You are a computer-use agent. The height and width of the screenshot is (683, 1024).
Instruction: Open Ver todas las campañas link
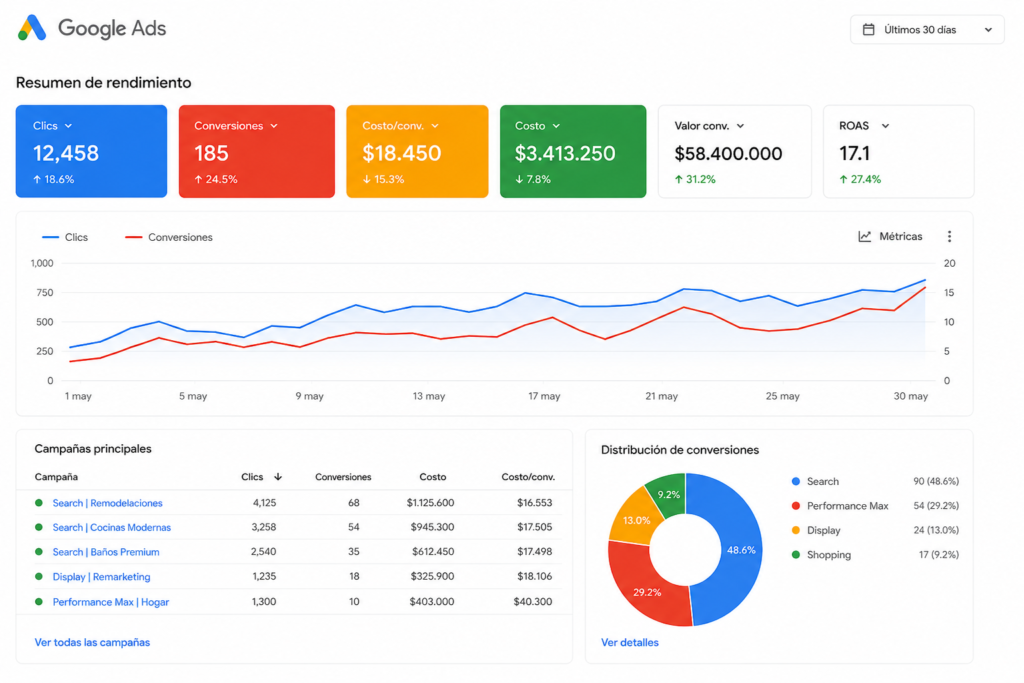click(x=92, y=643)
